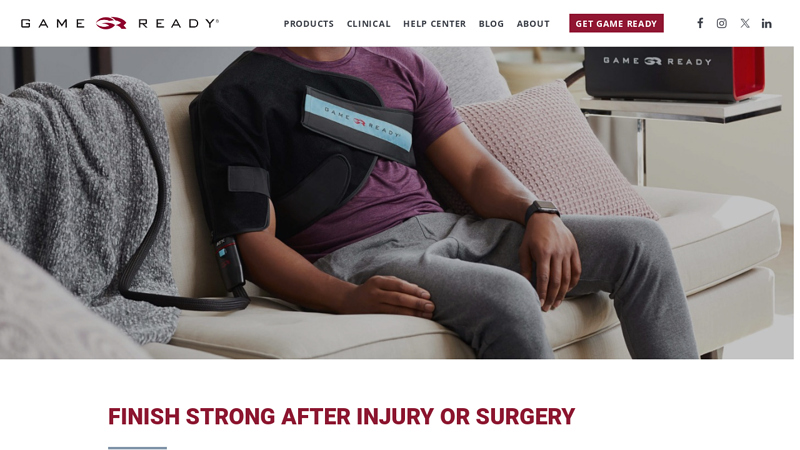
Task: Click the Get Game Ready button
Action: click(x=616, y=23)
